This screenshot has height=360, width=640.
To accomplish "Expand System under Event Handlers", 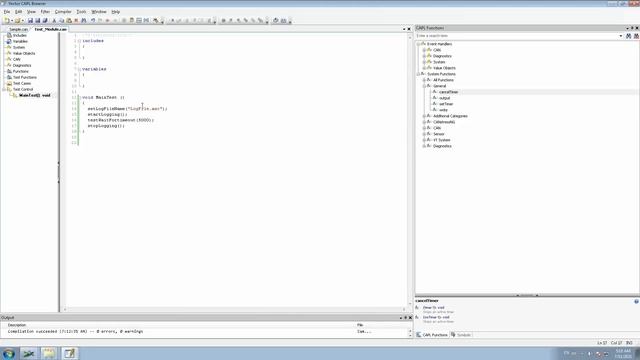I will (424, 62).
